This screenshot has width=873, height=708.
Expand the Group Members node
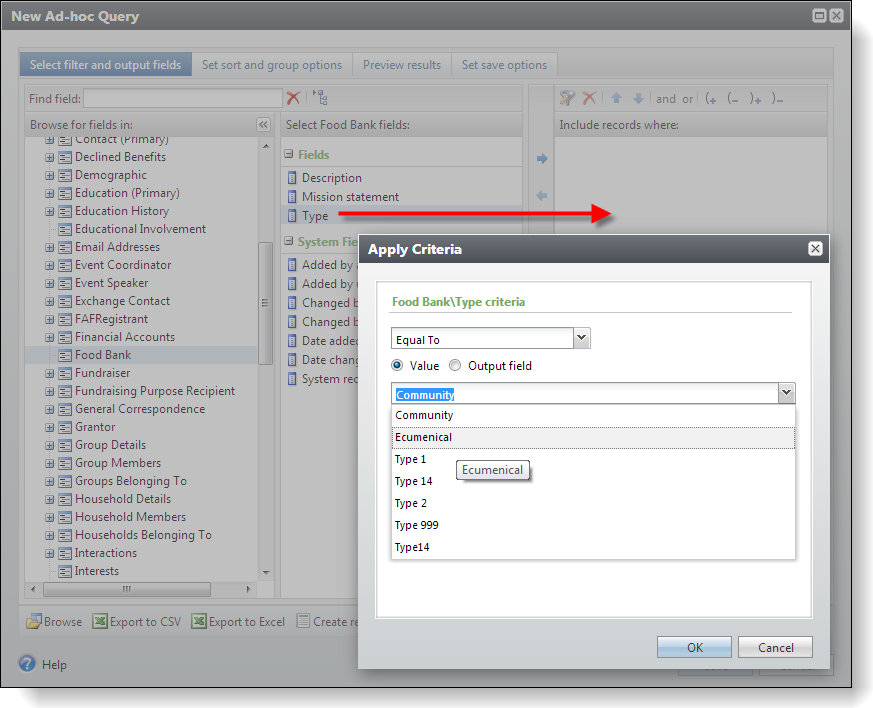pos(50,464)
